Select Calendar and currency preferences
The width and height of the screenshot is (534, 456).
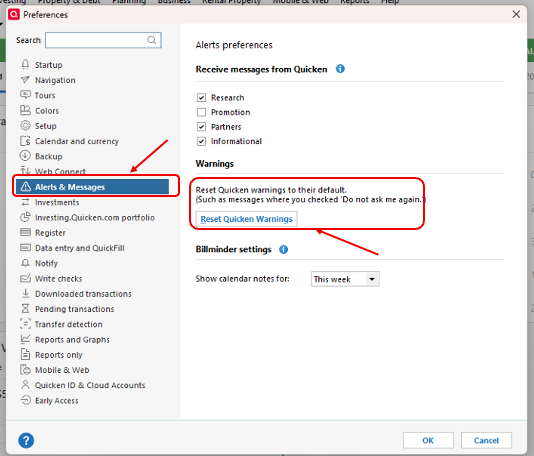[x=77, y=141]
